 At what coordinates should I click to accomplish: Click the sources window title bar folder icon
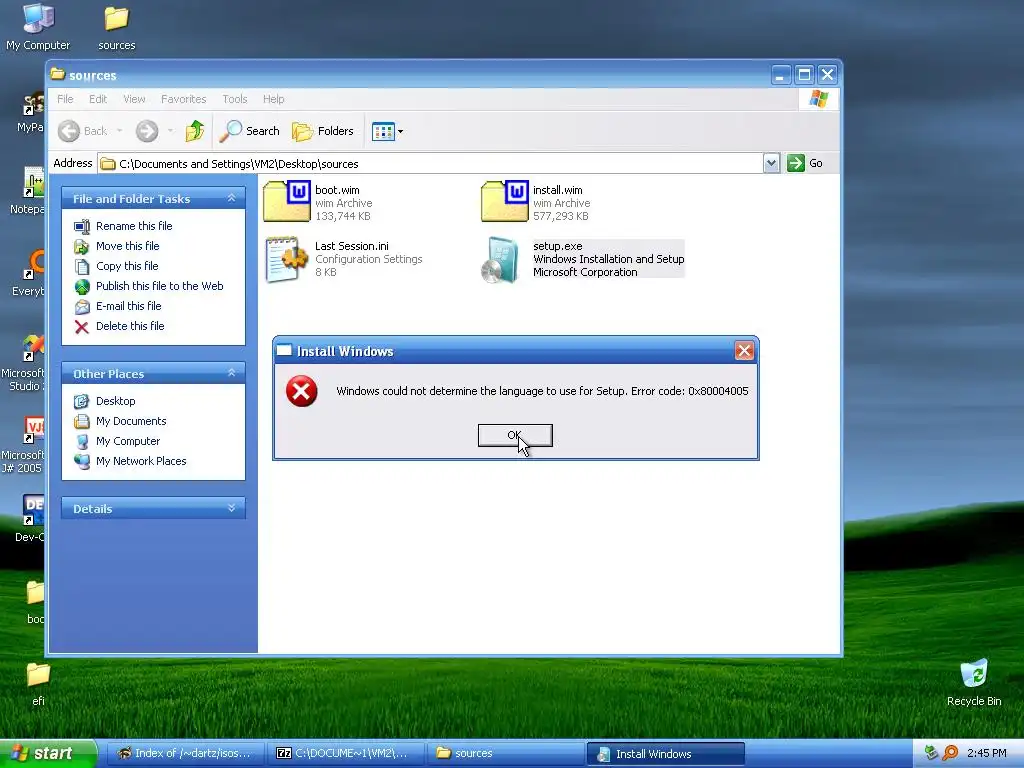point(58,74)
